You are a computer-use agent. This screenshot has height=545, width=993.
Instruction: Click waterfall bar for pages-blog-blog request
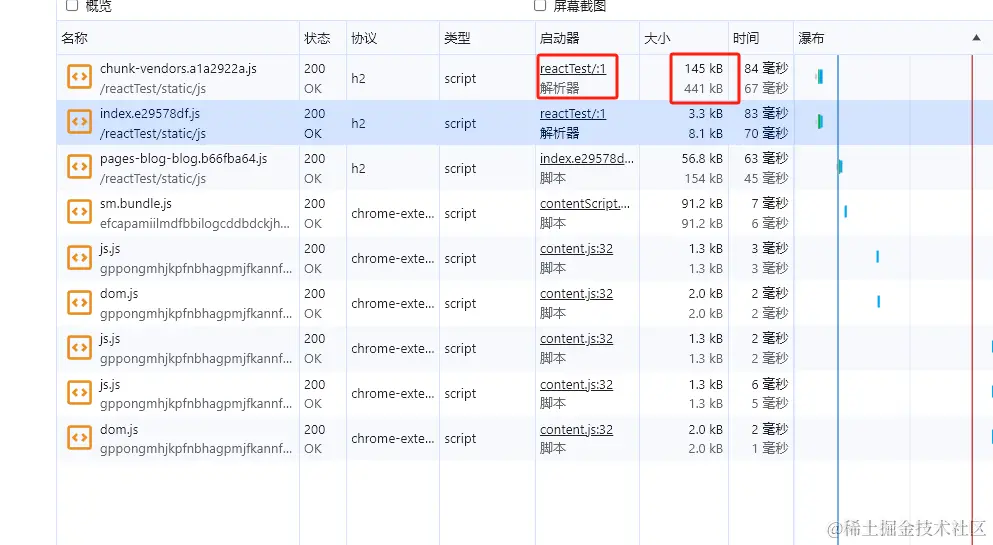coord(840,166)
